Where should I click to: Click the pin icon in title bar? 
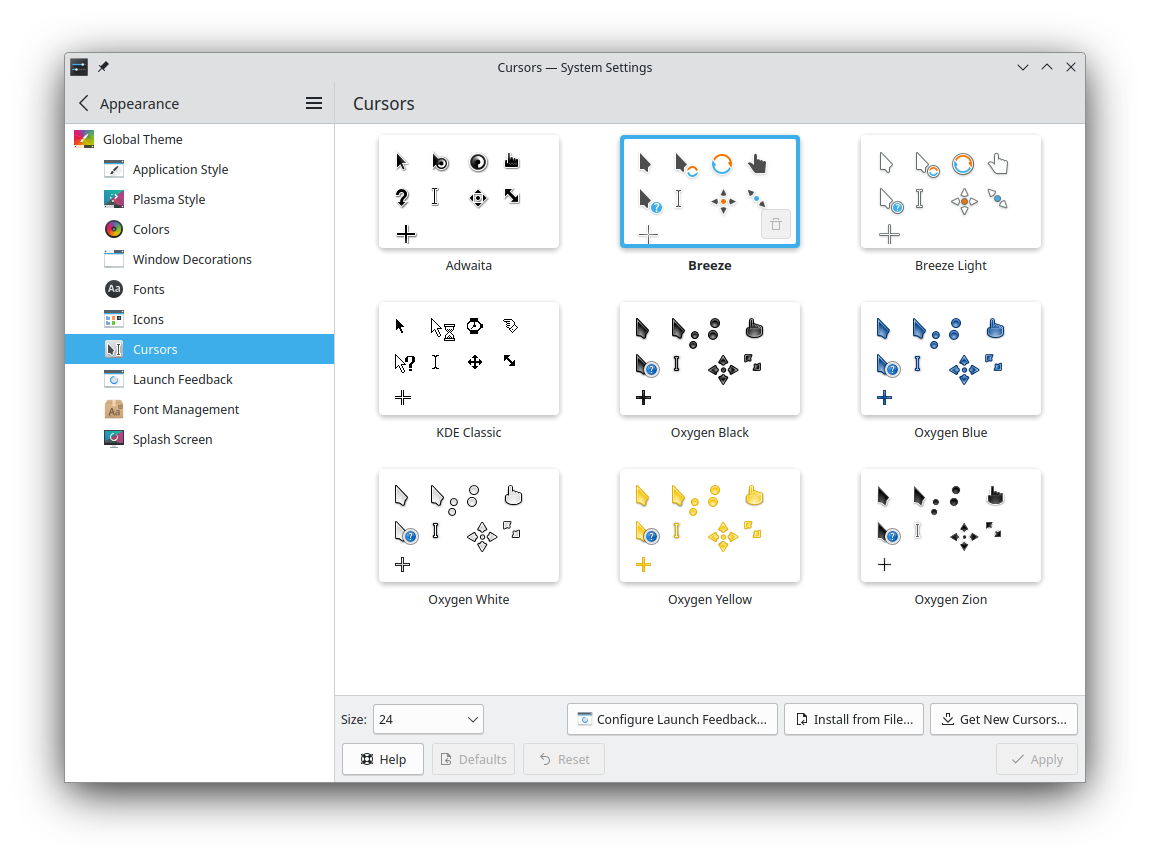(x=103, y=67)
